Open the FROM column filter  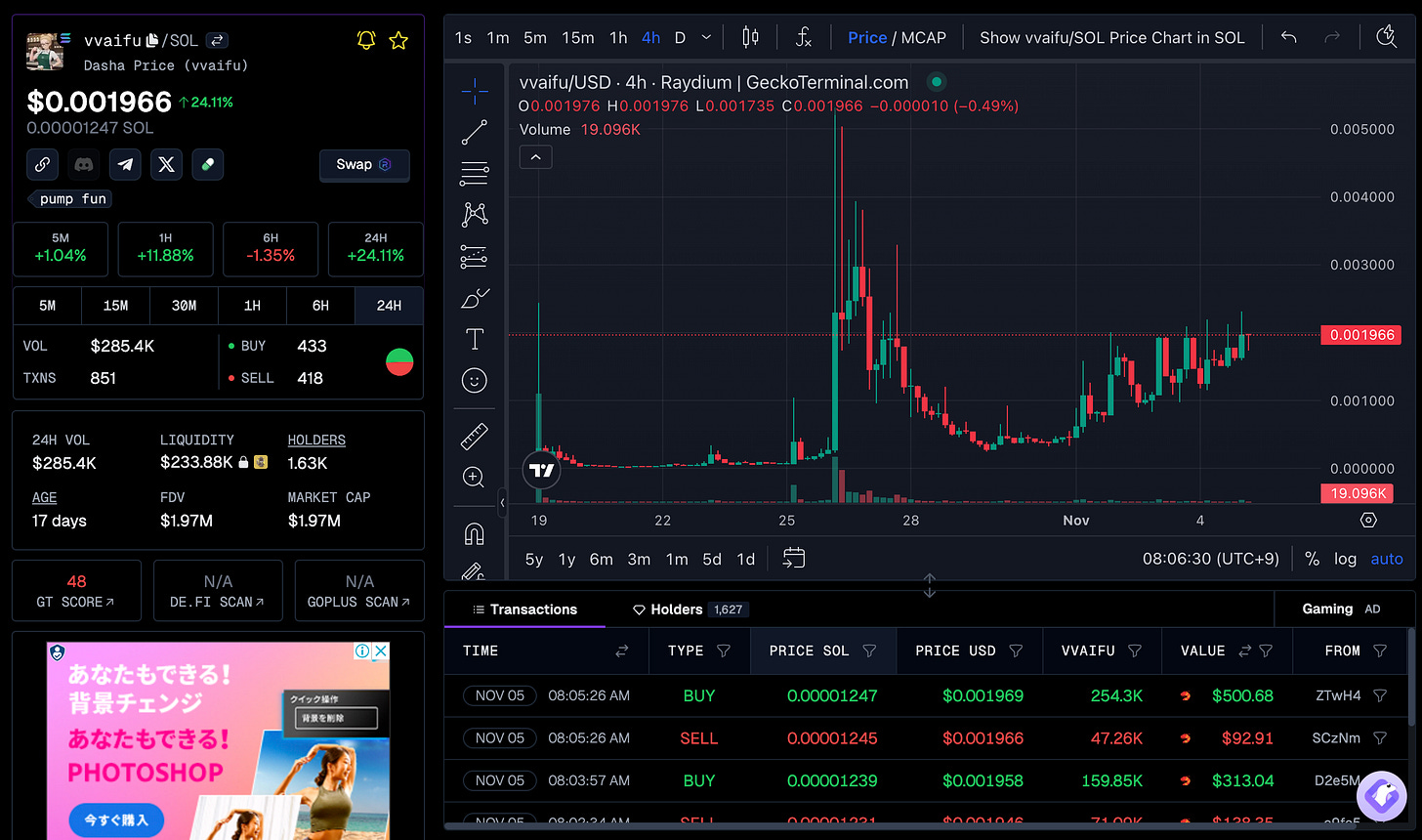tap(1380, 651)
